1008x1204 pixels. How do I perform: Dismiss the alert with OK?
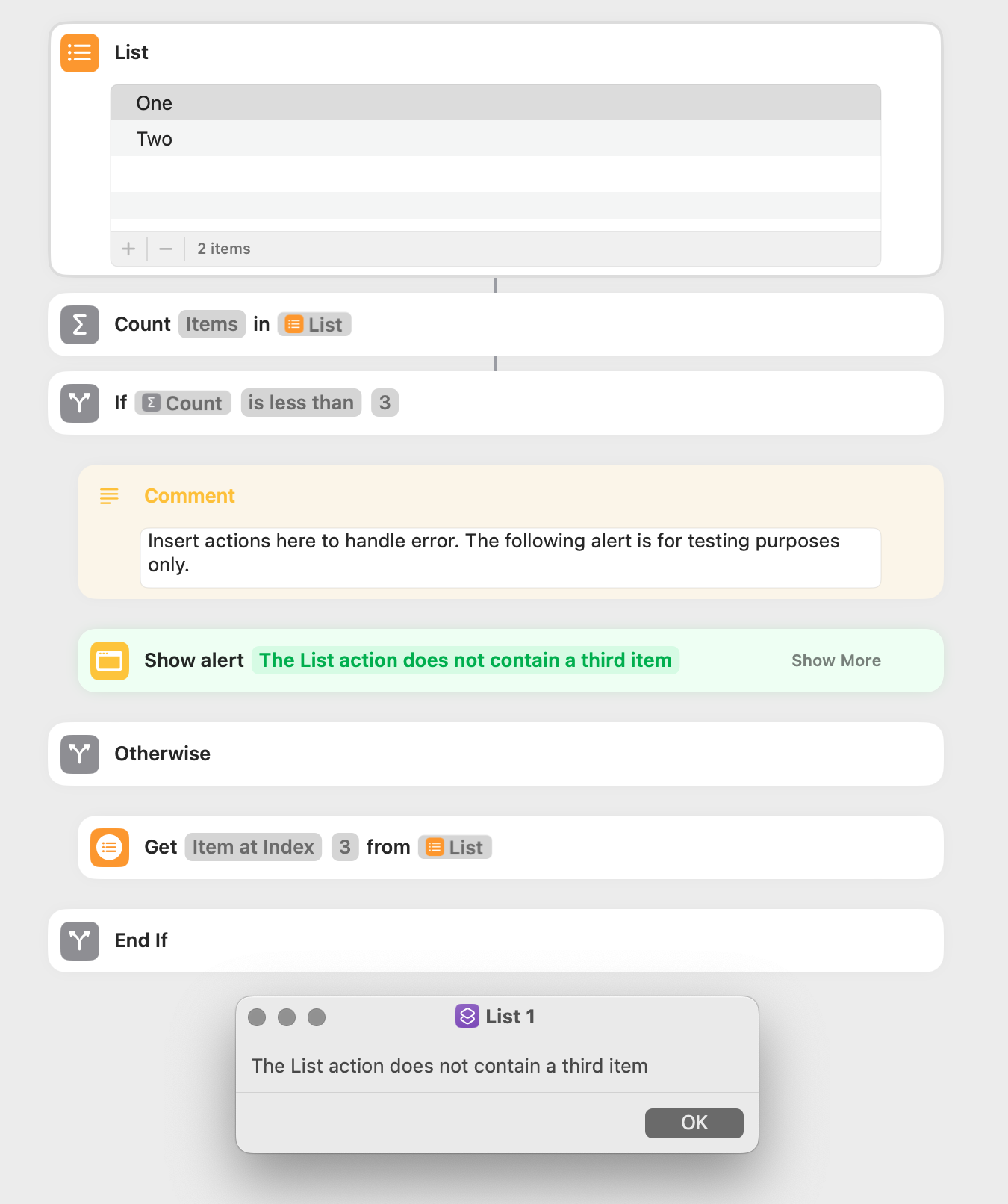(694, 1123)
